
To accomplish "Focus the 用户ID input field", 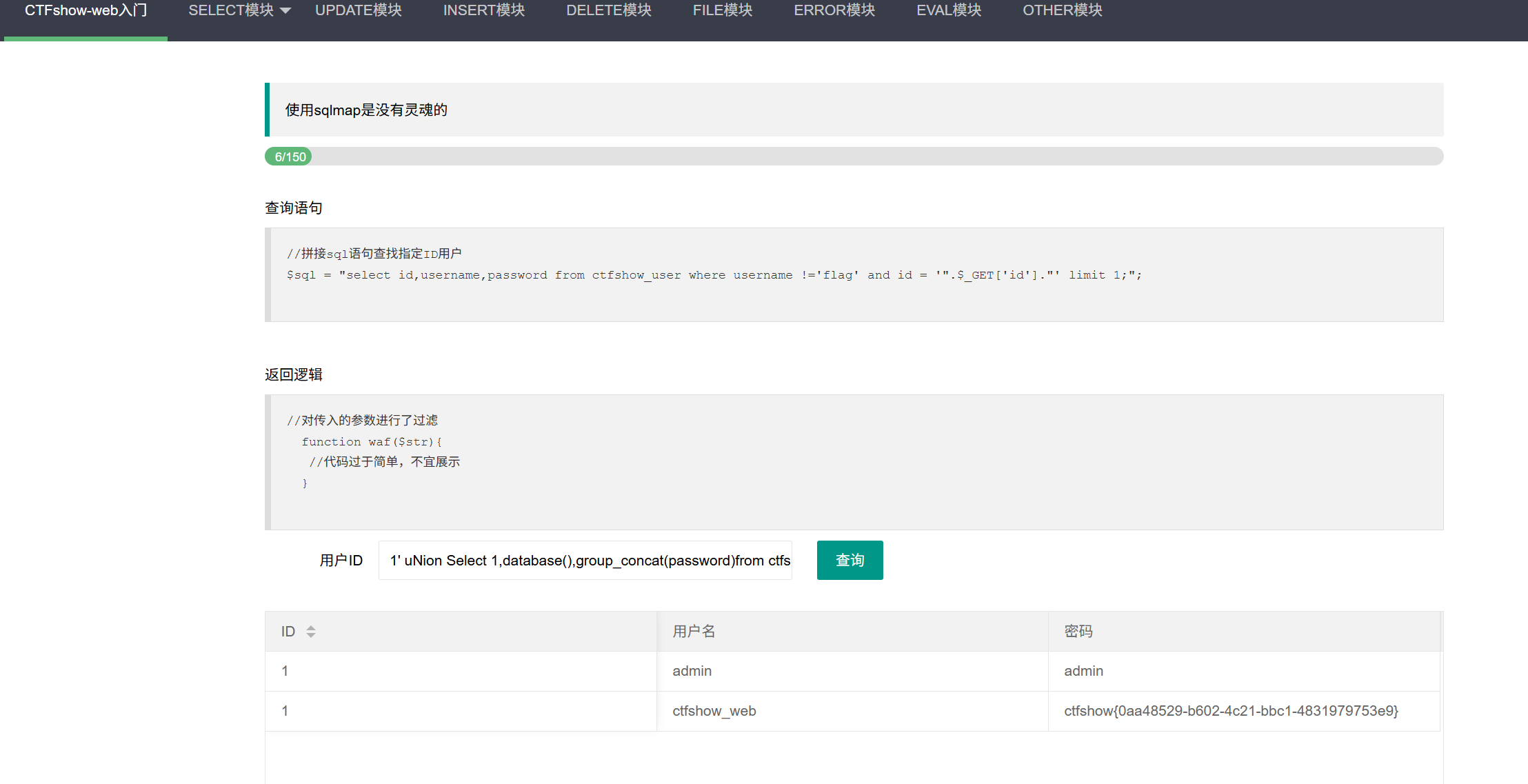I will [585, 560].
